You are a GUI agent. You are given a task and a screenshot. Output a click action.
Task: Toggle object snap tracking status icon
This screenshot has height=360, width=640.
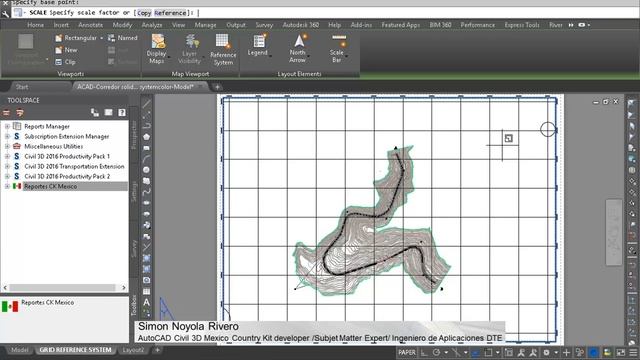click(x=456, y=353)
